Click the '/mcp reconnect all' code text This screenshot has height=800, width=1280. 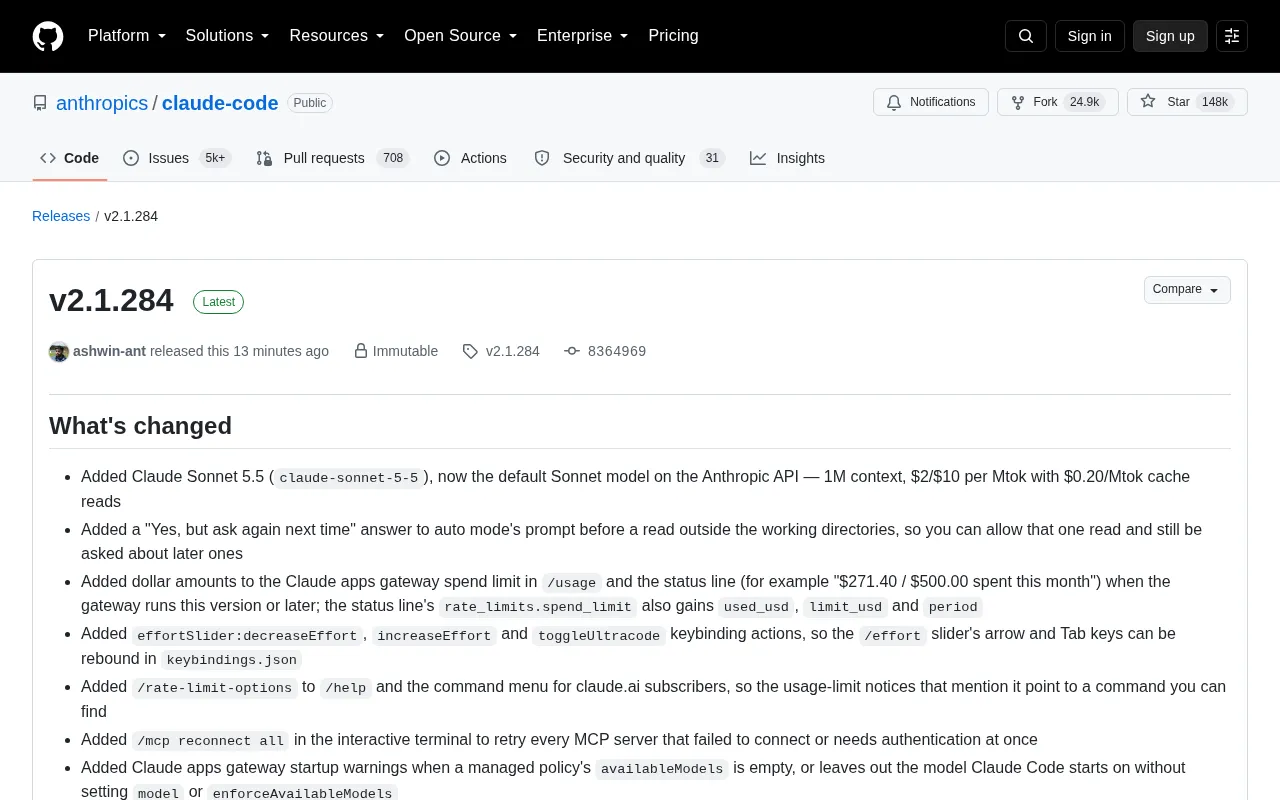pyautogui.click(x=210, y=741)
